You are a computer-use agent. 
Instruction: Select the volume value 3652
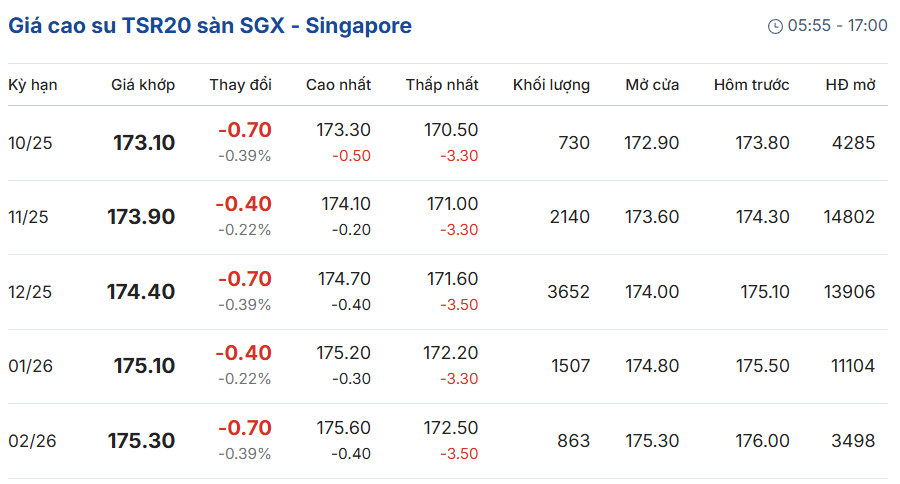568,292
